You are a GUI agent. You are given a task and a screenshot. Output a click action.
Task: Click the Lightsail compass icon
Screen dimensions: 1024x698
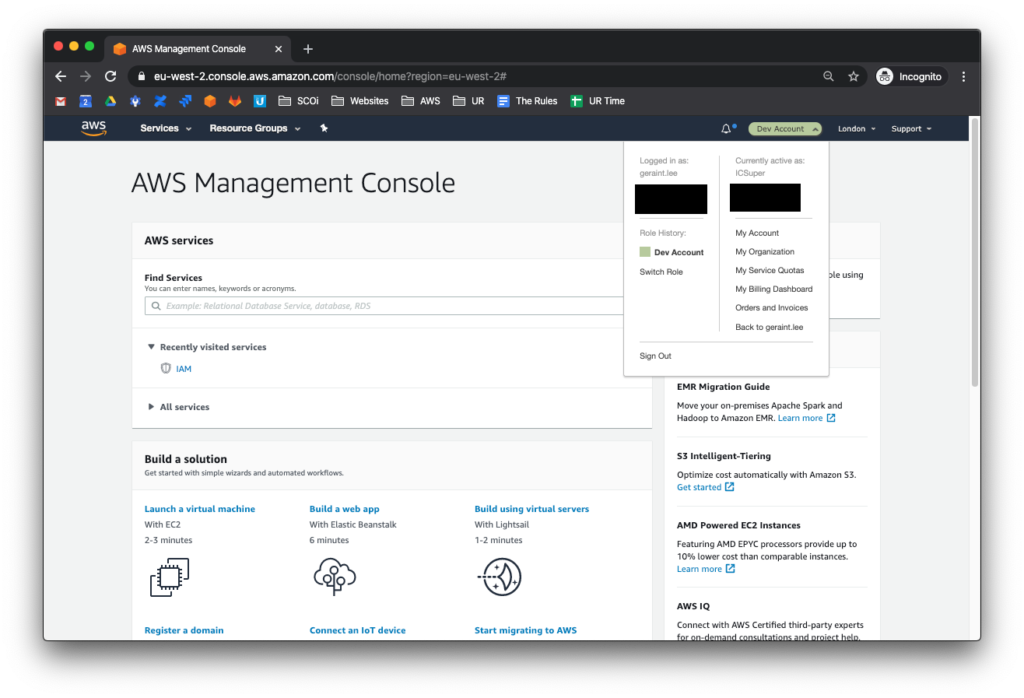coord(500,577)
